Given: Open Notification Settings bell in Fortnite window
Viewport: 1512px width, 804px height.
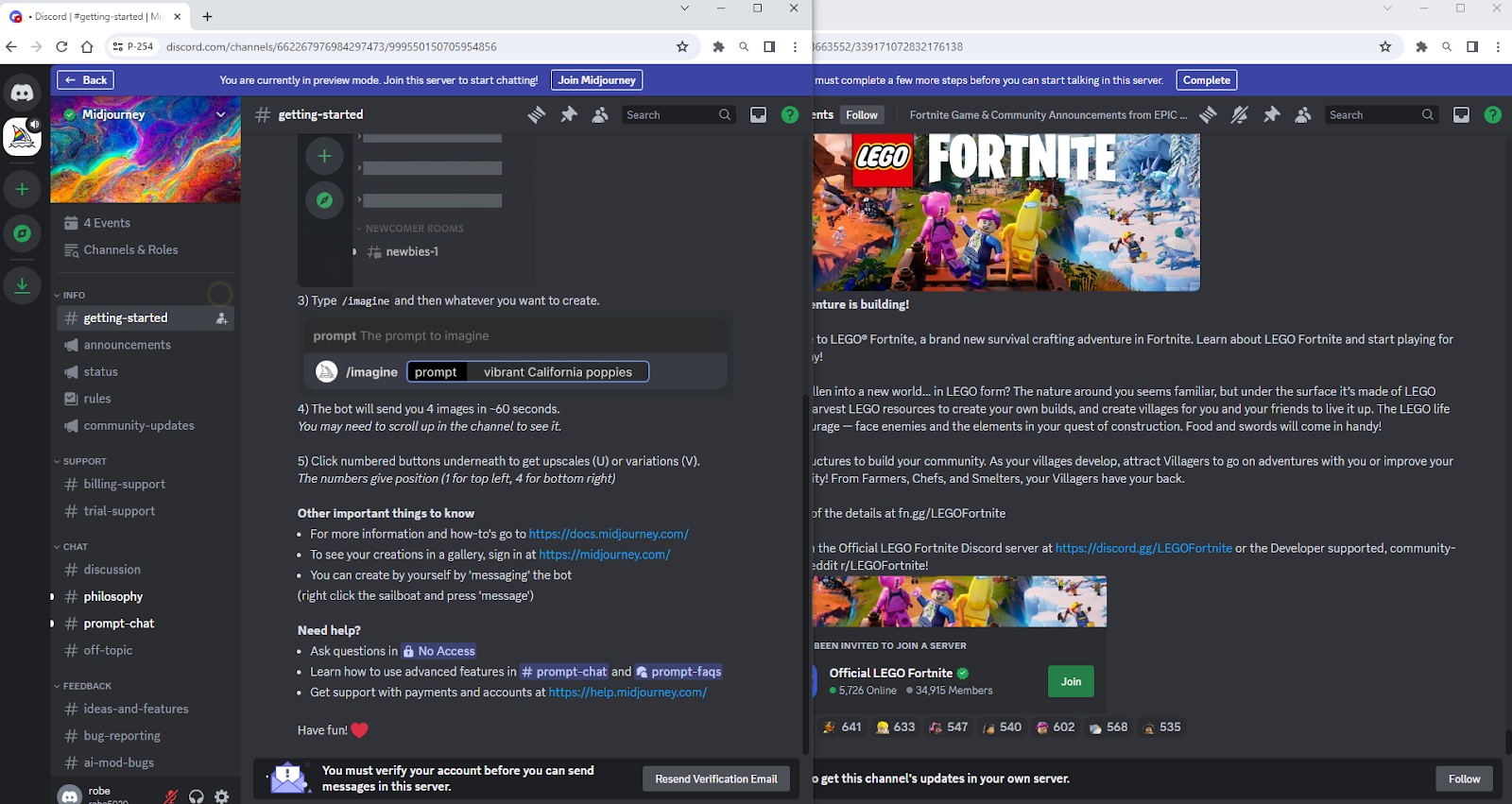Looking at the screenshot, I should click(1240, 114).
